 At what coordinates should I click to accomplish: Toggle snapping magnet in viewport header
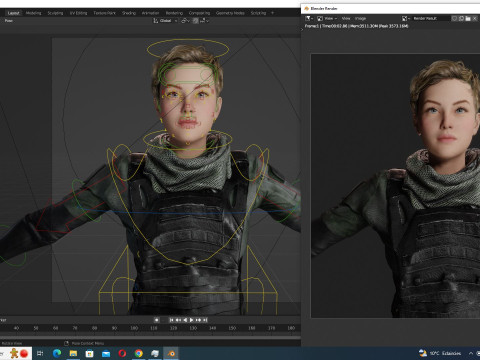click(196, 21)
